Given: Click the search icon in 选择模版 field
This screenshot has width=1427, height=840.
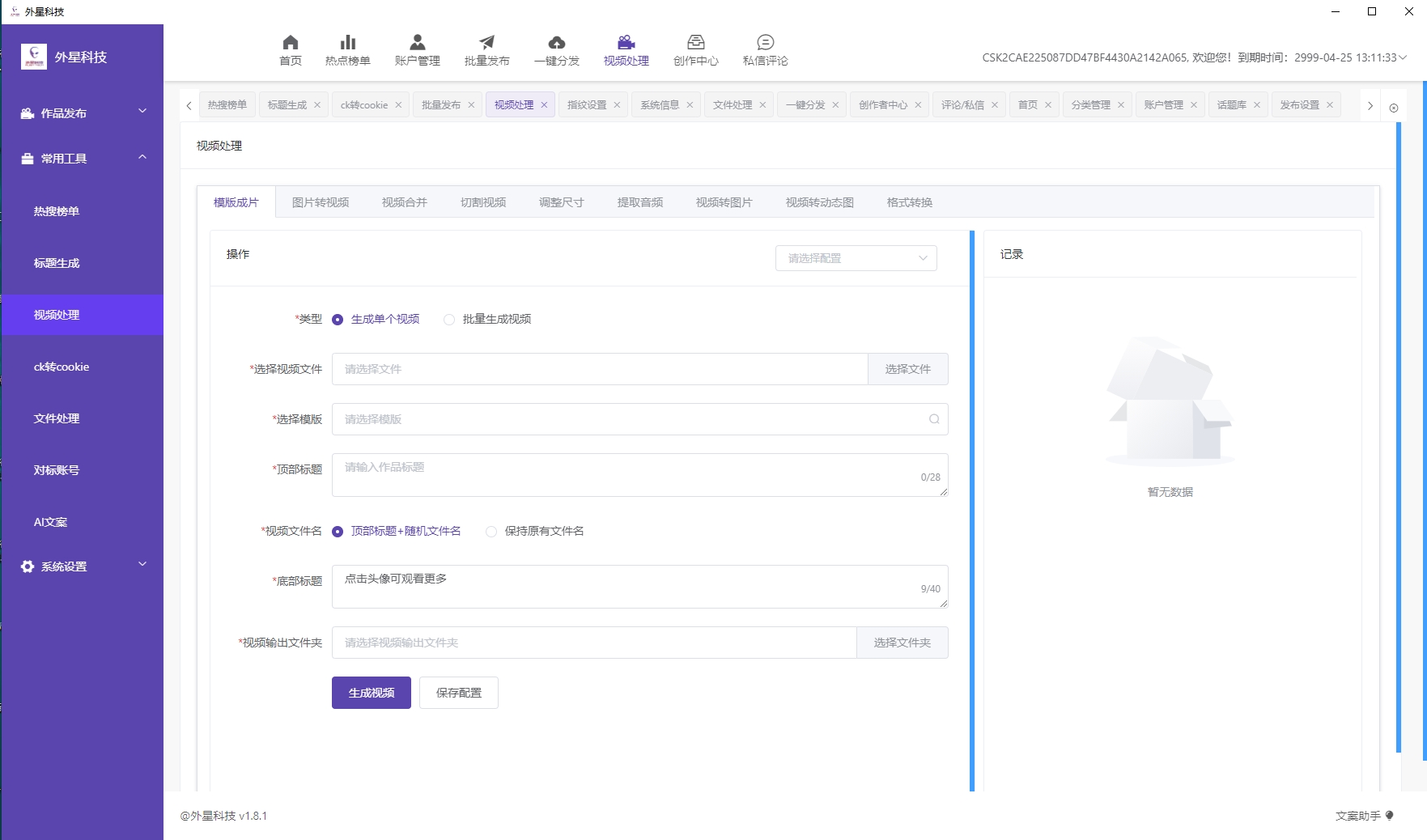Looking at the screenshot, I should point(934,419).
